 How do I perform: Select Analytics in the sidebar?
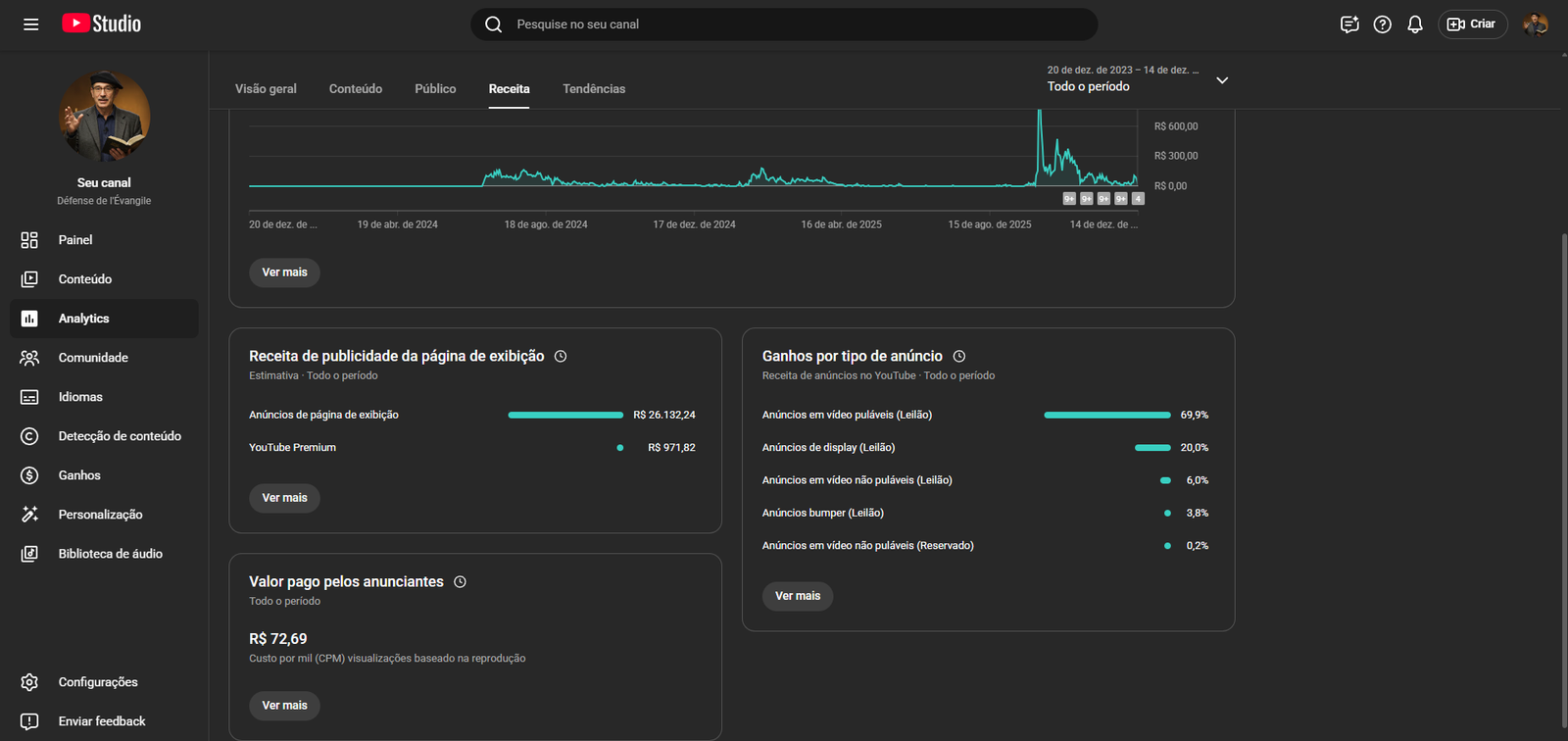(104, 319)
